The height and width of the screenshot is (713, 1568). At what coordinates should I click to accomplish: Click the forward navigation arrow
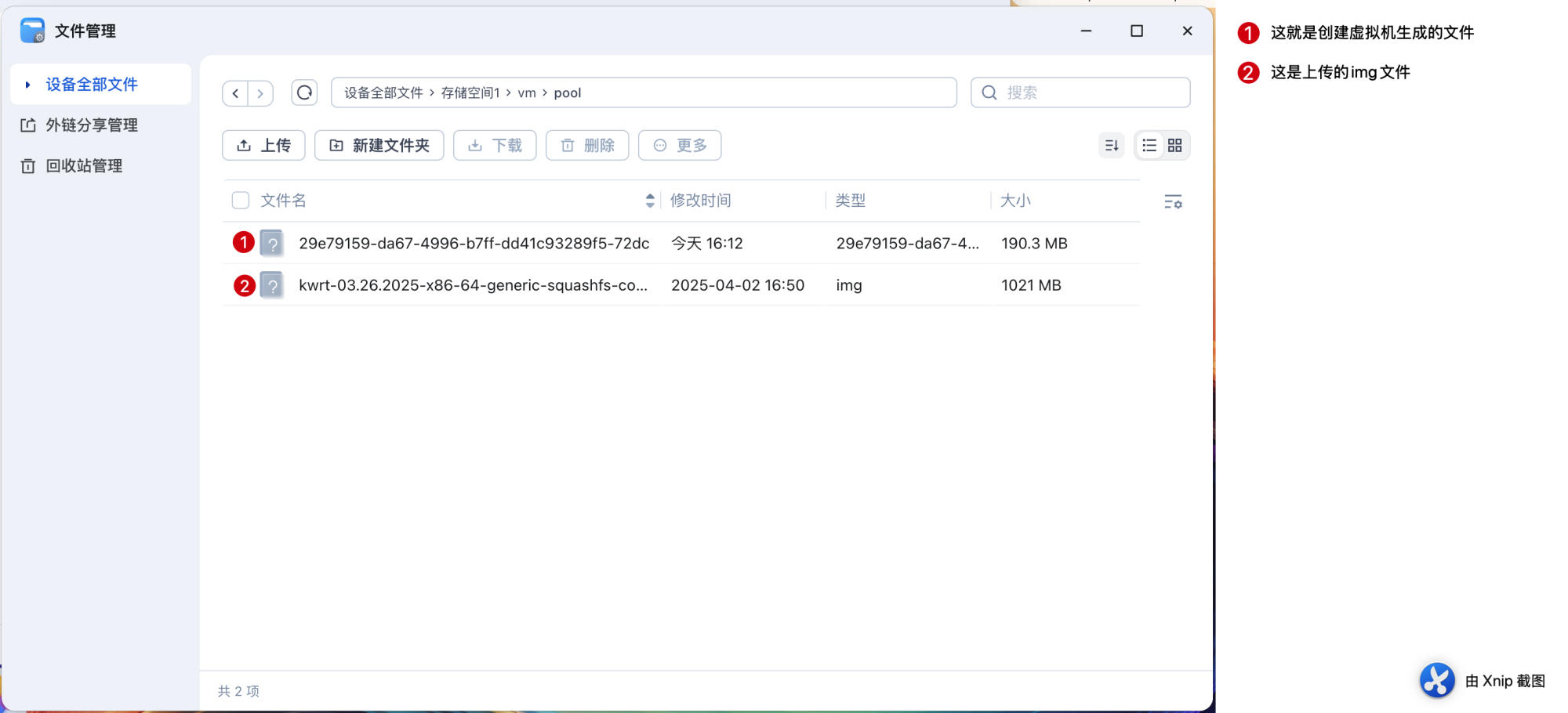point(260,93)
